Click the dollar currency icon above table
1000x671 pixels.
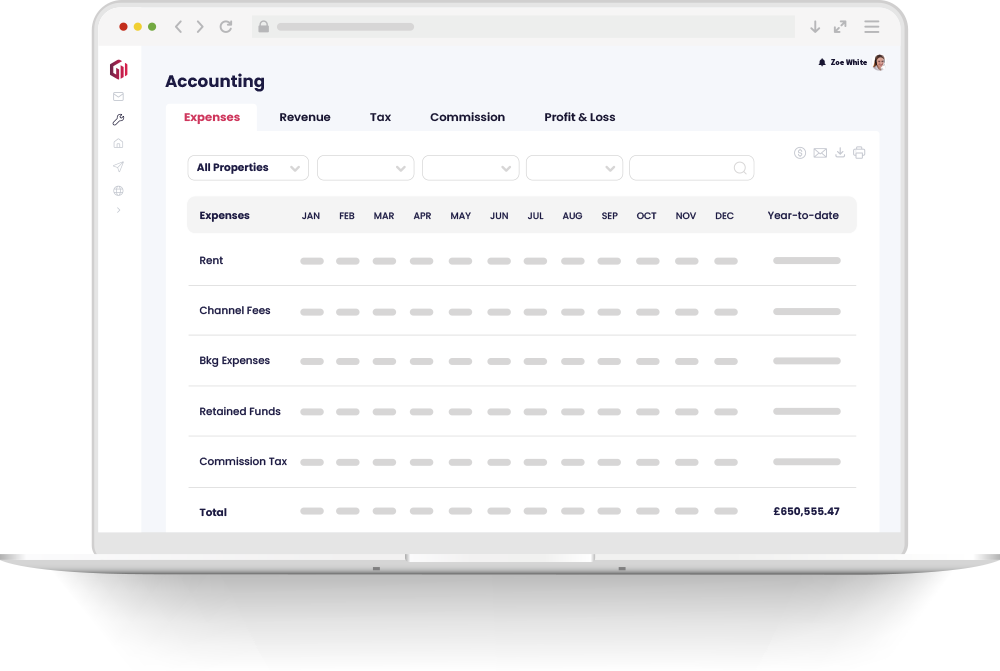(x=800, y=153)
